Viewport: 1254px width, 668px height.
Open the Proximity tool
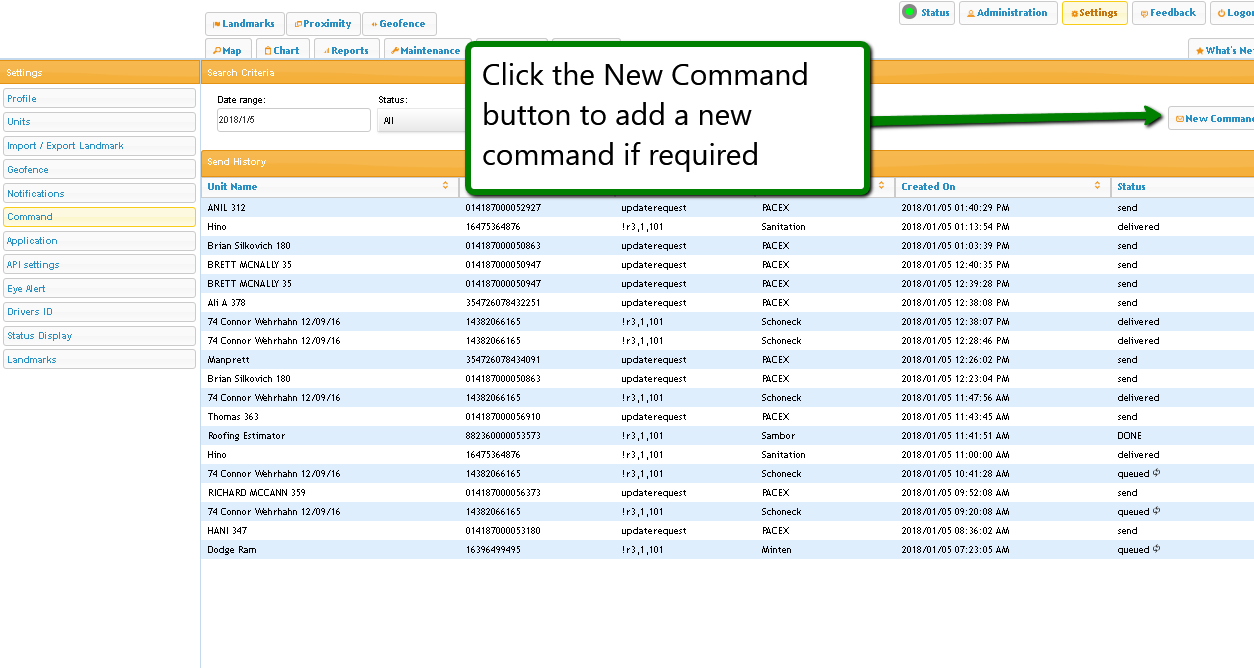[x=323, y=24]
